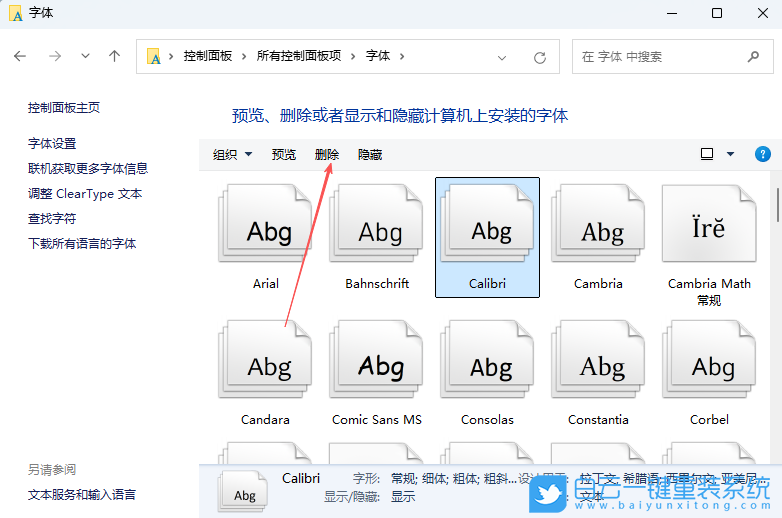Click the change view icon
Image resolution: width=782 pixels, height=518 pixels.
[x=707, y=154]
